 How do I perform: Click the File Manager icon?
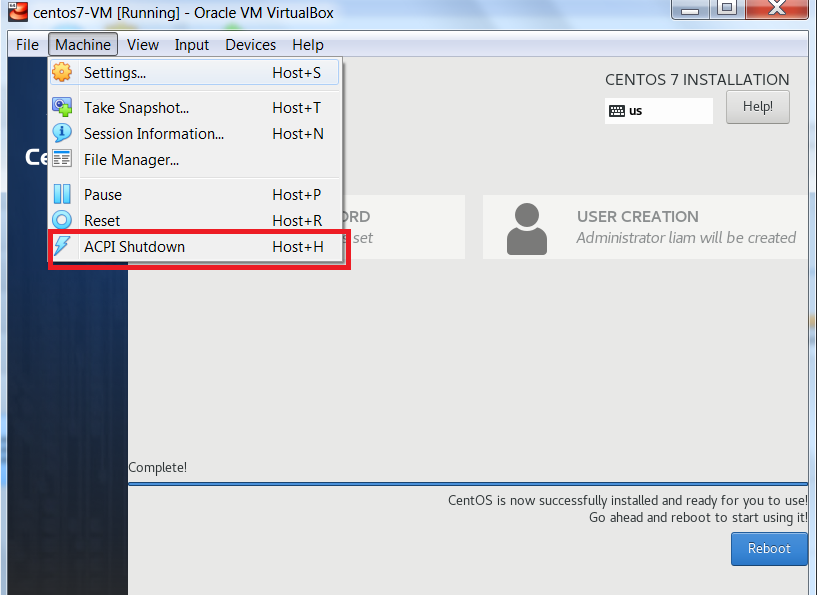(x=62, y=159)
